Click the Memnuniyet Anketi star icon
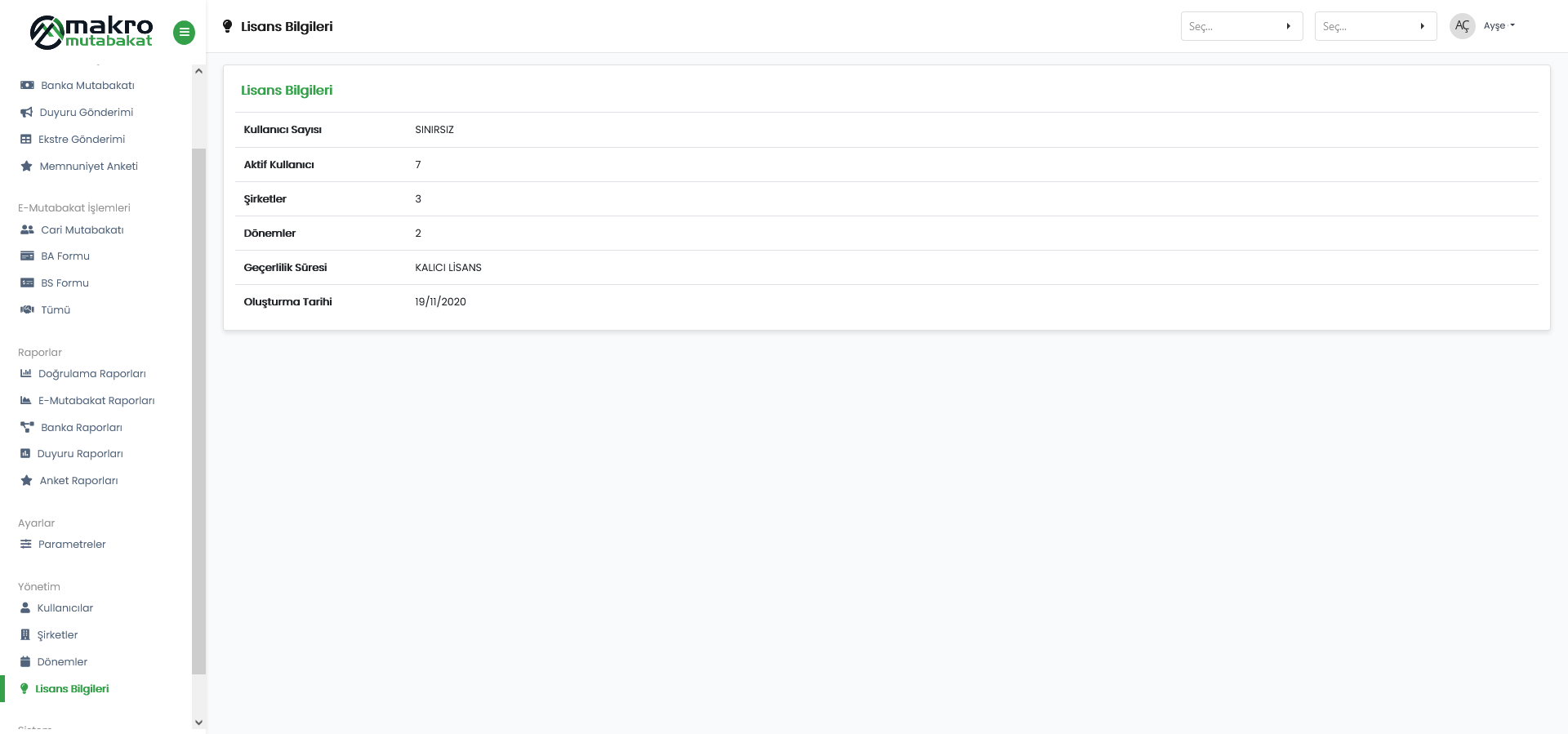Image resolution: width=1568 pixels, height=734 pixels. 26,166
